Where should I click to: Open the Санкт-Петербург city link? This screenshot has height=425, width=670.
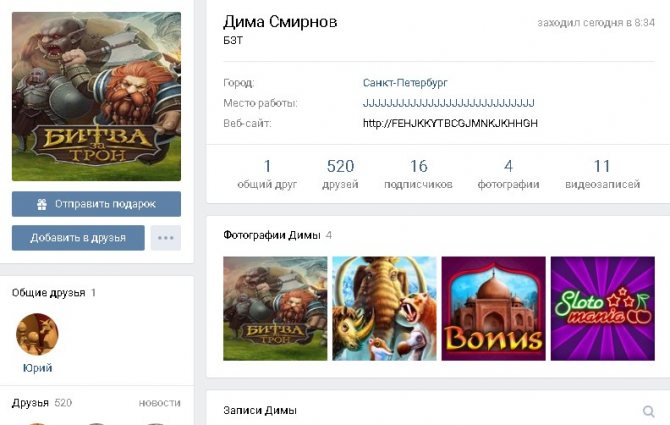pos(405,82)
